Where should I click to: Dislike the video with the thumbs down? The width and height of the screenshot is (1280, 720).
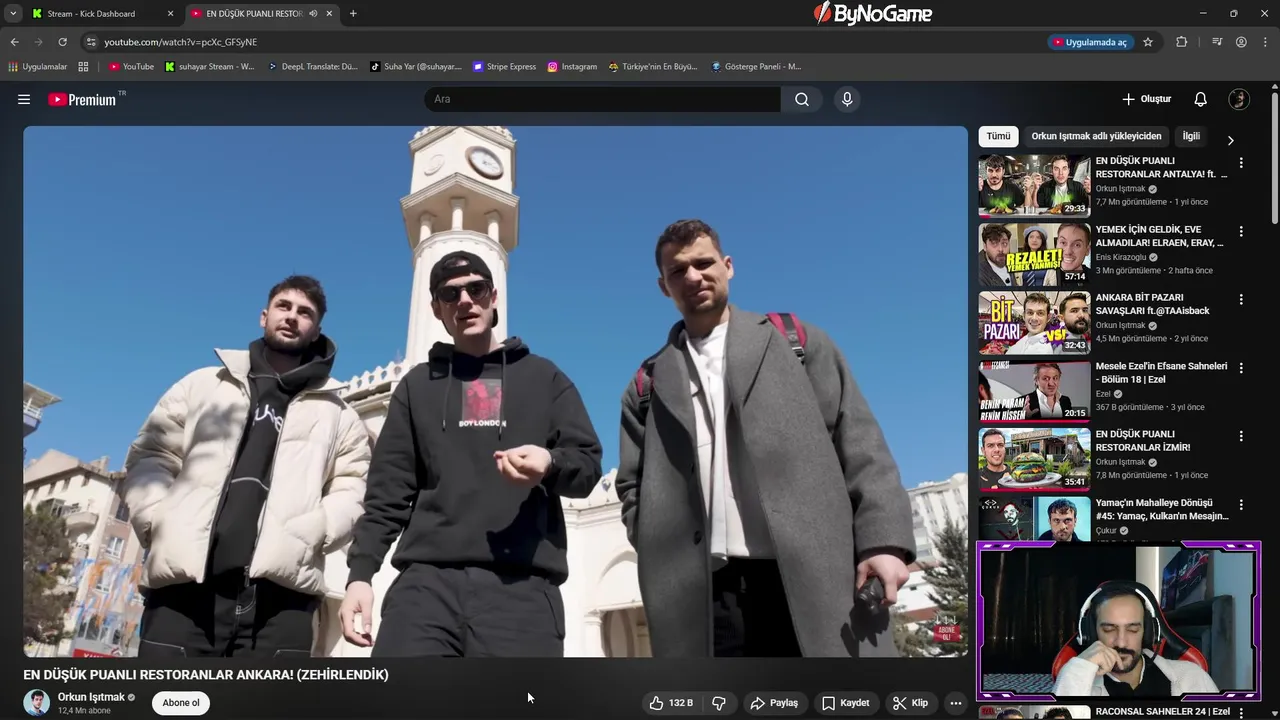coord(719,703)
